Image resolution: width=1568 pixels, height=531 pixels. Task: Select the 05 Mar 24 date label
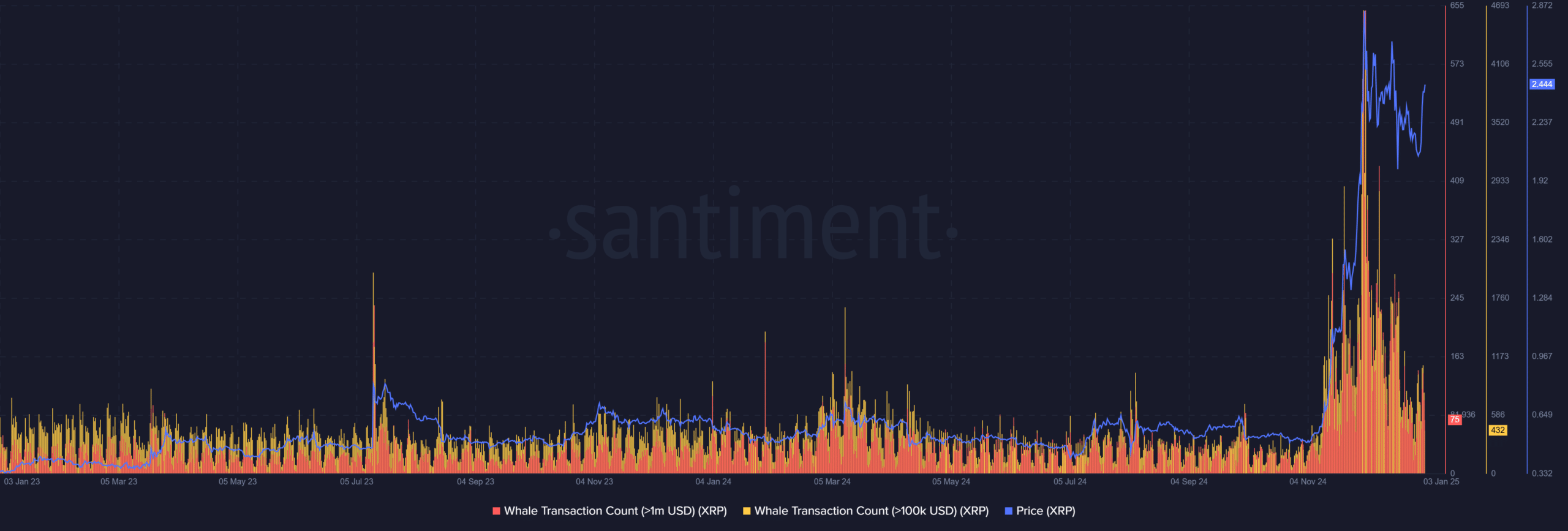(x=832, y=481)
